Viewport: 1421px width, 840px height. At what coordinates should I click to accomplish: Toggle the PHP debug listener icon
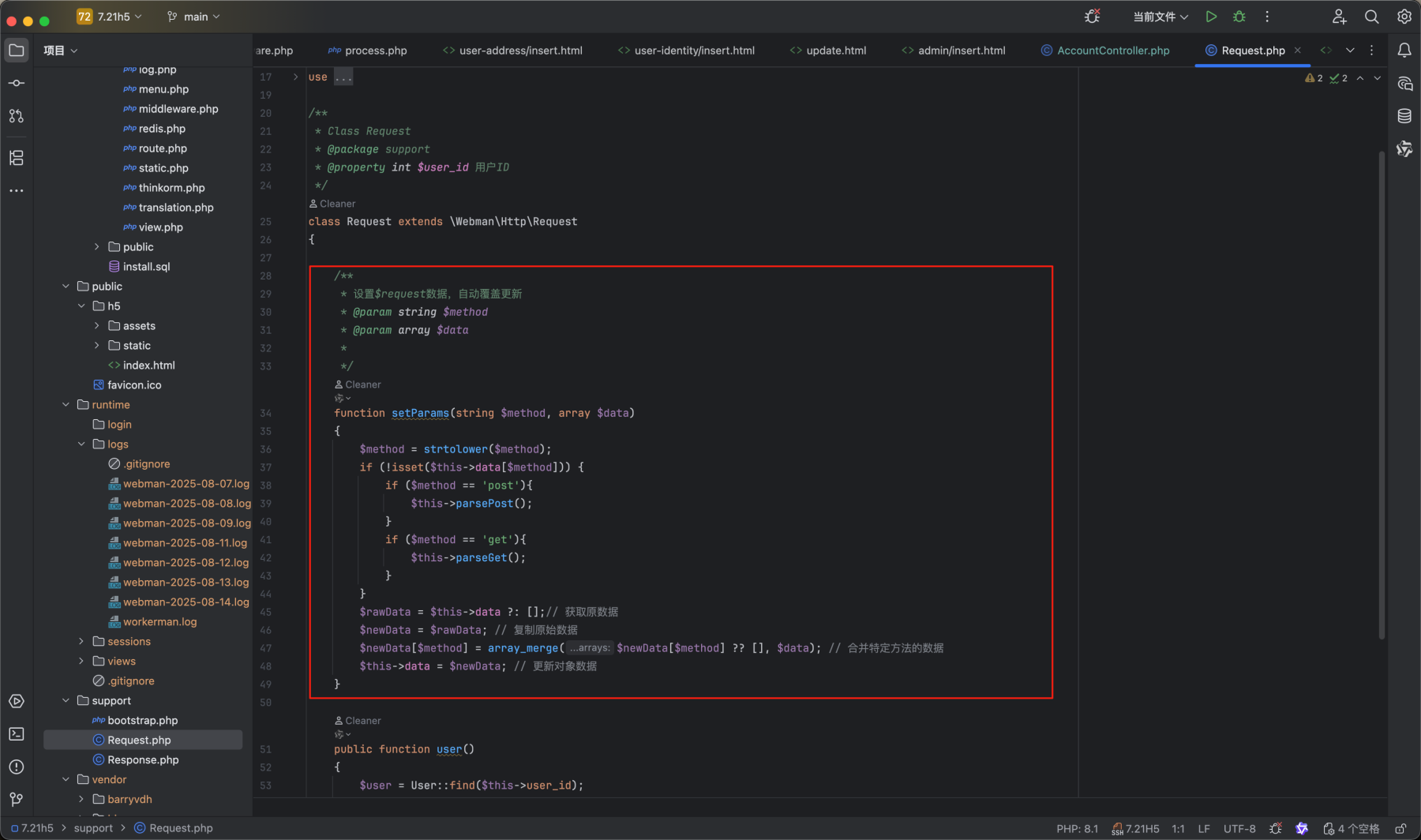[1093, 17]
